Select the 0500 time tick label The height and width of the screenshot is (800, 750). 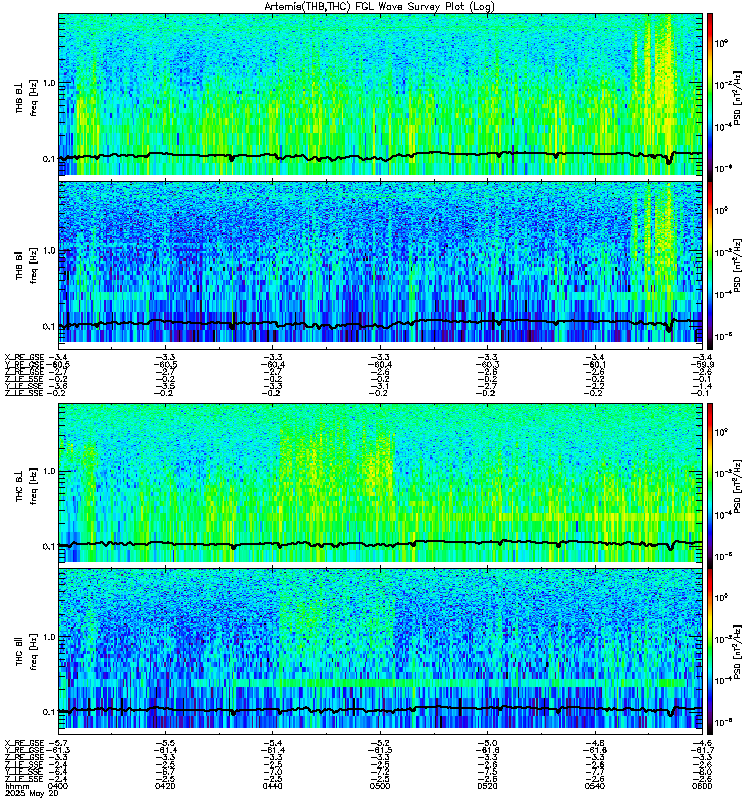380,786
